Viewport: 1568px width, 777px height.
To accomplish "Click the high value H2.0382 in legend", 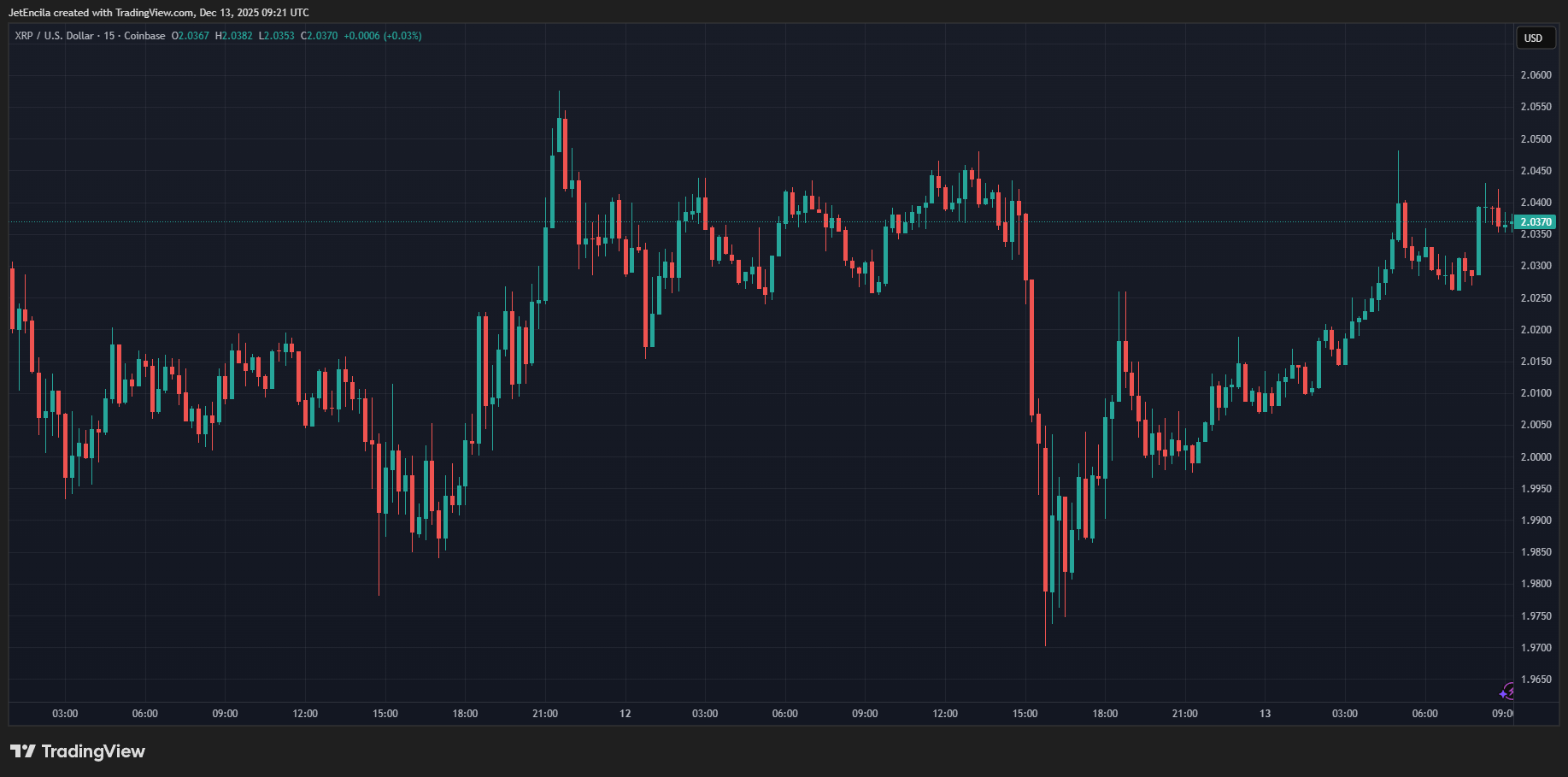I will pyautogui.click(x=234, y=36).
